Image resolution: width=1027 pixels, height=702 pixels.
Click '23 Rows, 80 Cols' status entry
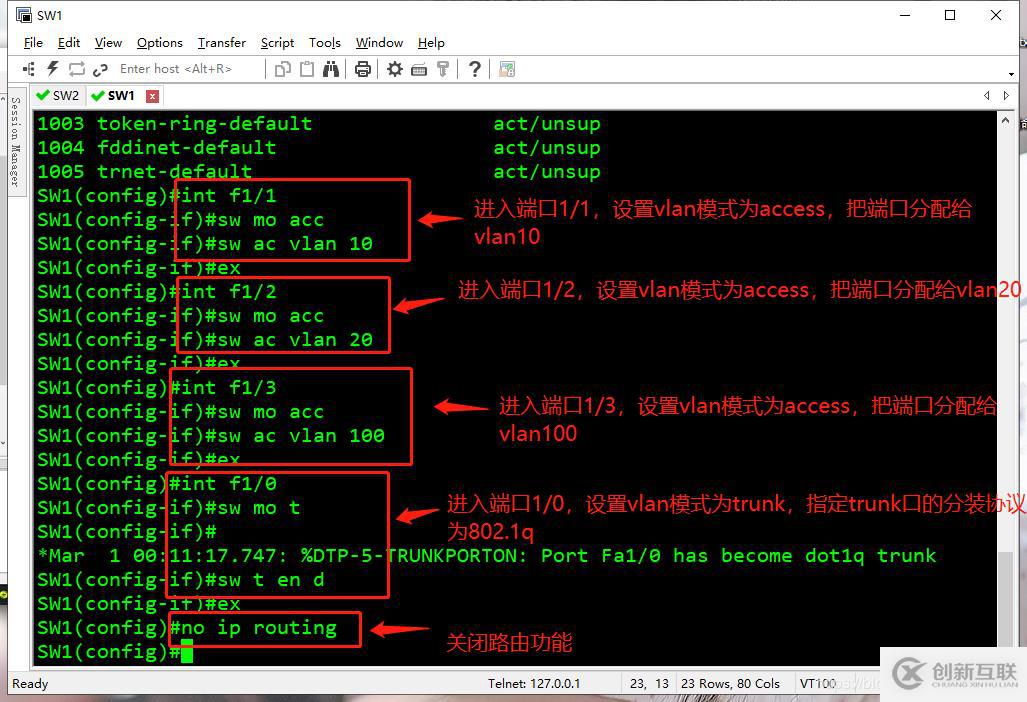click(x=730, y=683)
